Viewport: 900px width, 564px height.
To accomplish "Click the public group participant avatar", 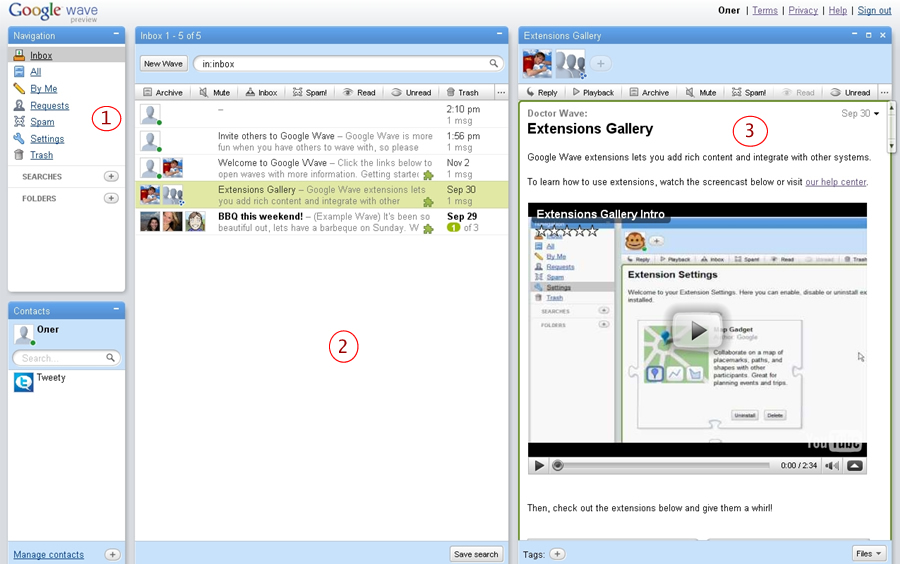I will (571, 64).
